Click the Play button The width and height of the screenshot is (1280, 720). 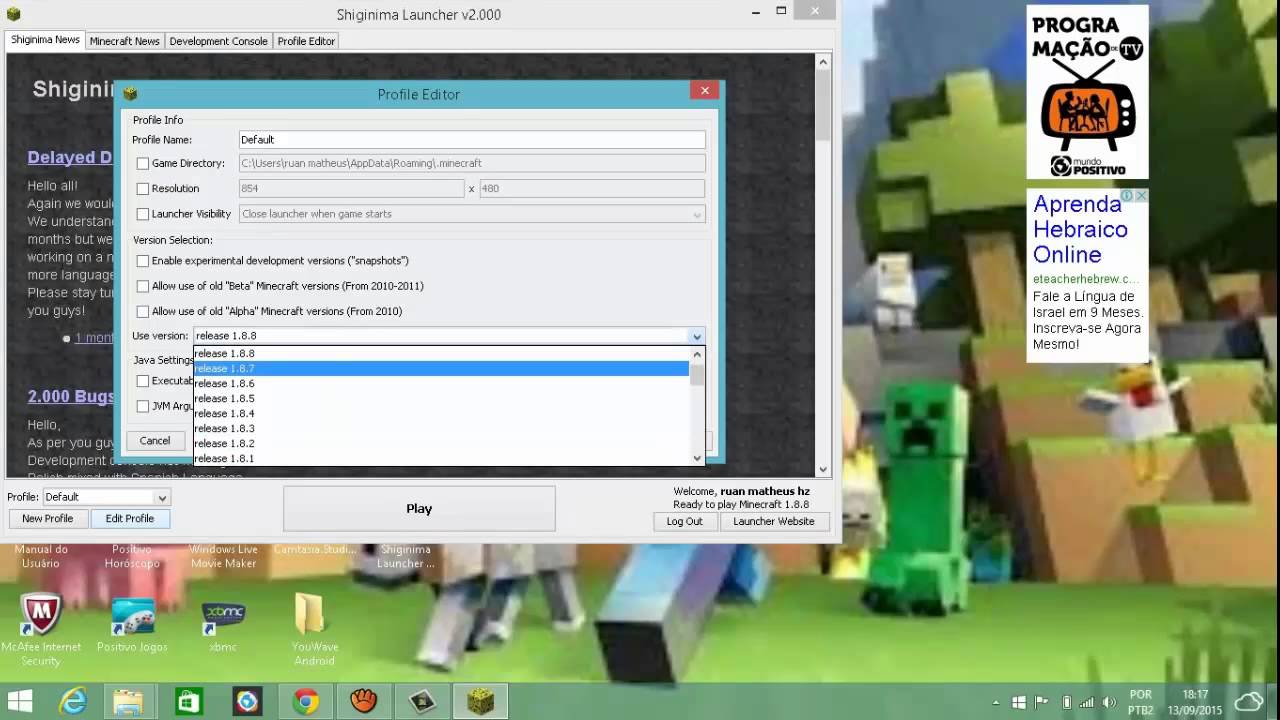tap(419, 509)
